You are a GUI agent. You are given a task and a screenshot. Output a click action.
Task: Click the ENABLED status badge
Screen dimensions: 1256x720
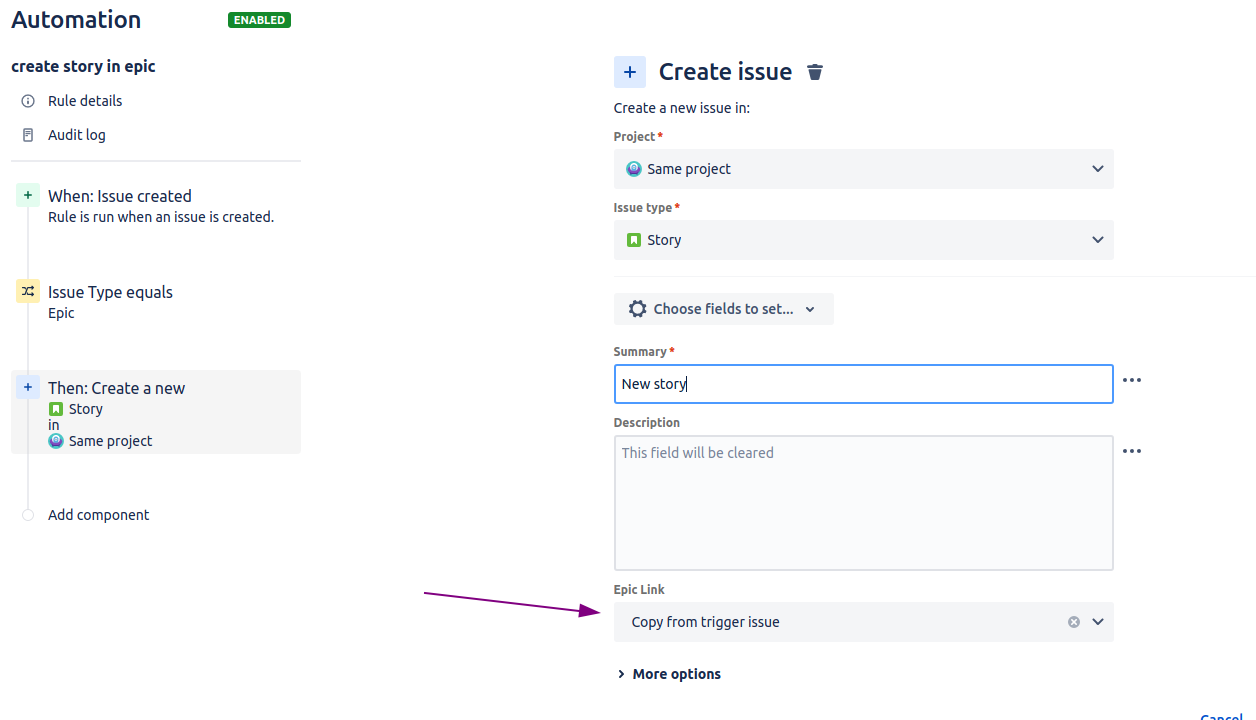[259, 19]
